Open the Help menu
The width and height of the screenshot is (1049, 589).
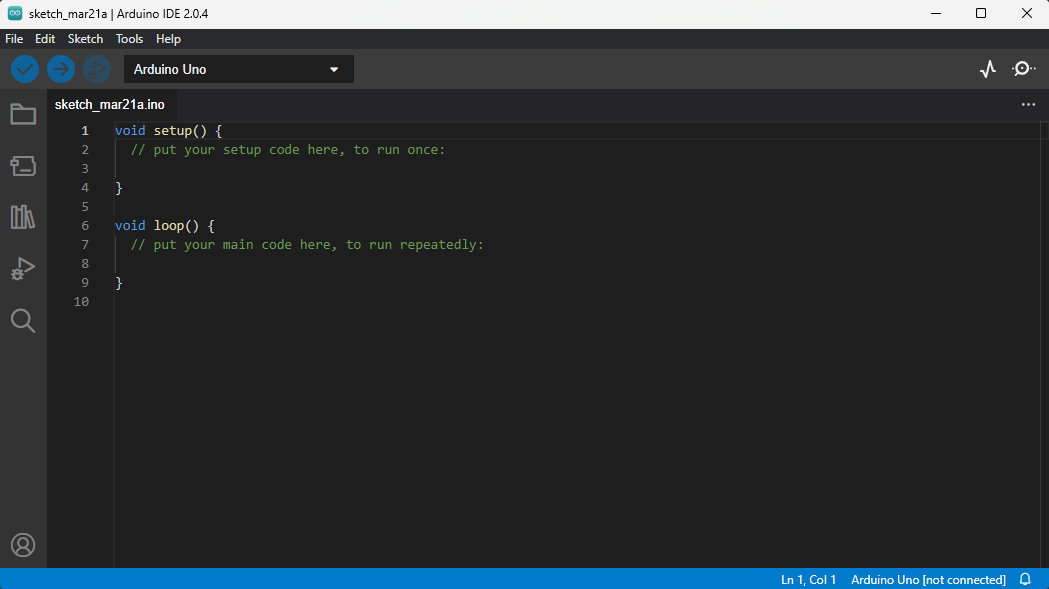(168, 39)
